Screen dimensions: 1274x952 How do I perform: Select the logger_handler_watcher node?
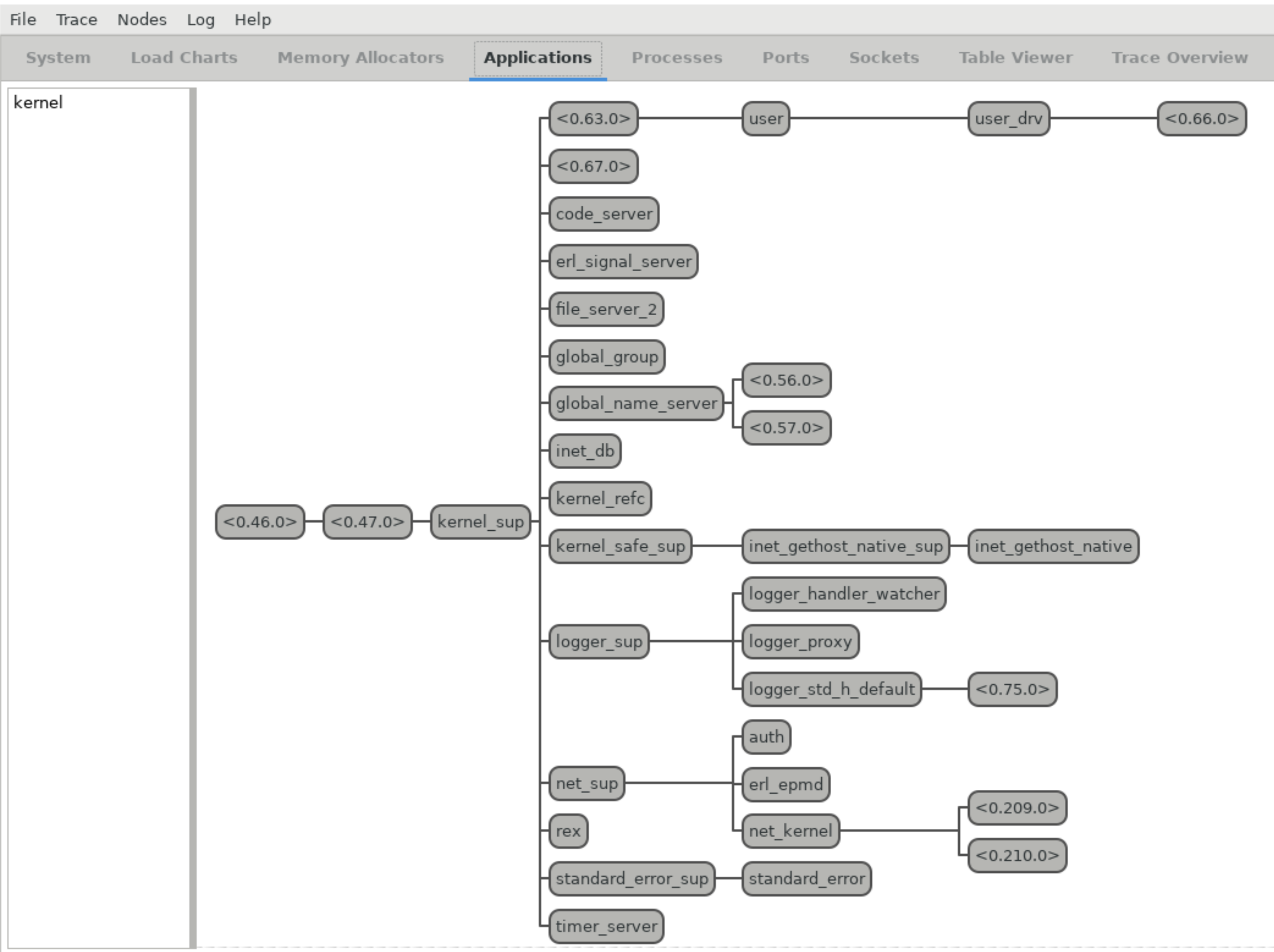(844, 594)
